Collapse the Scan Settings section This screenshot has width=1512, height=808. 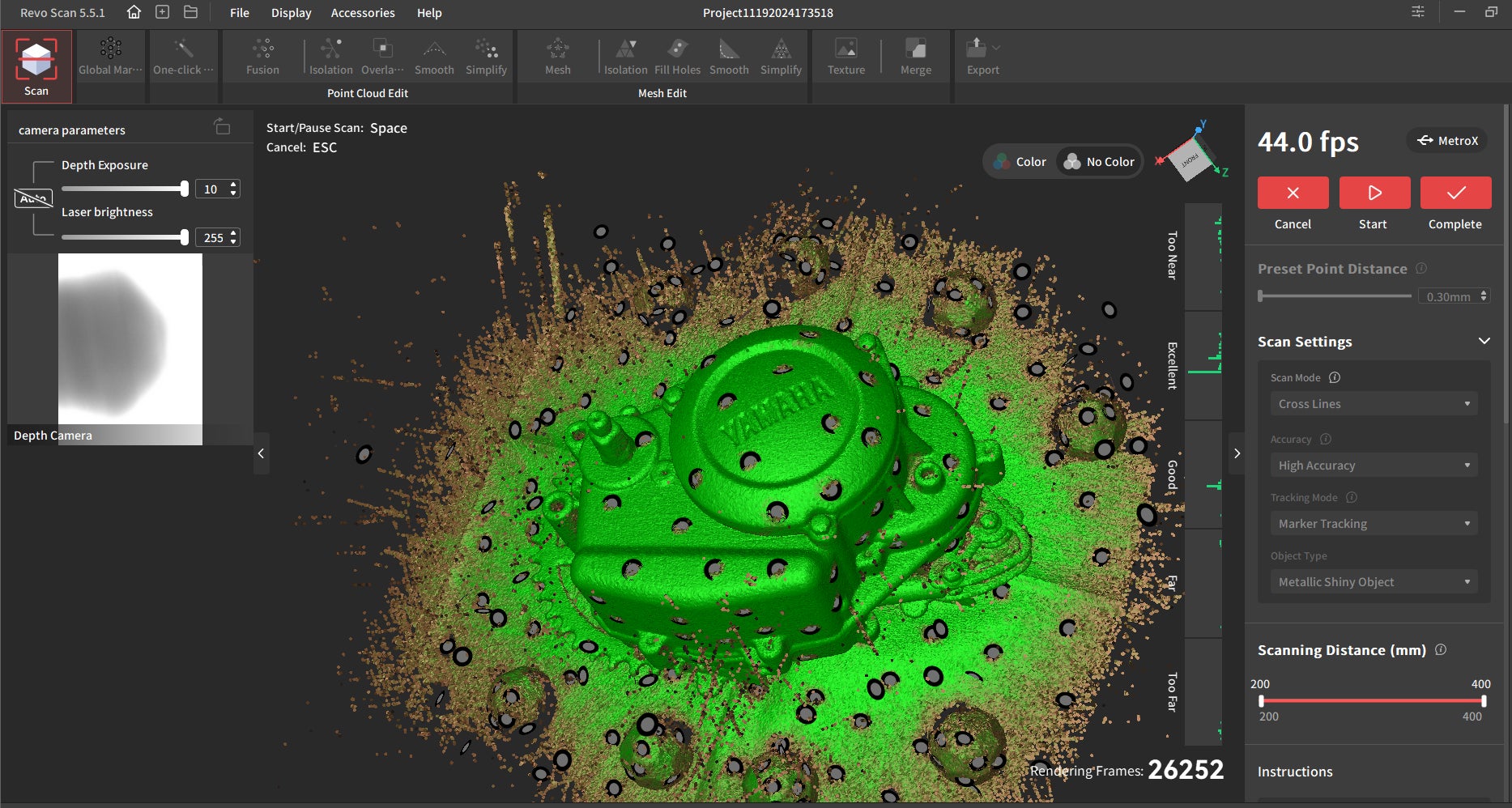(1484, 342)
